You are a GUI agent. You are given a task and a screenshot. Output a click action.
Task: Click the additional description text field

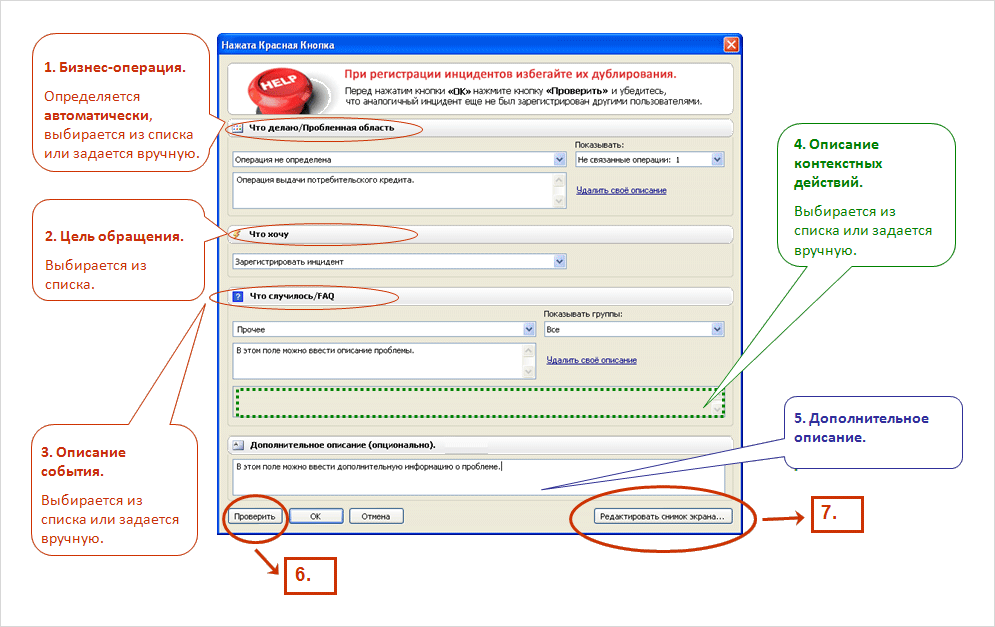(x=480, y=477)
